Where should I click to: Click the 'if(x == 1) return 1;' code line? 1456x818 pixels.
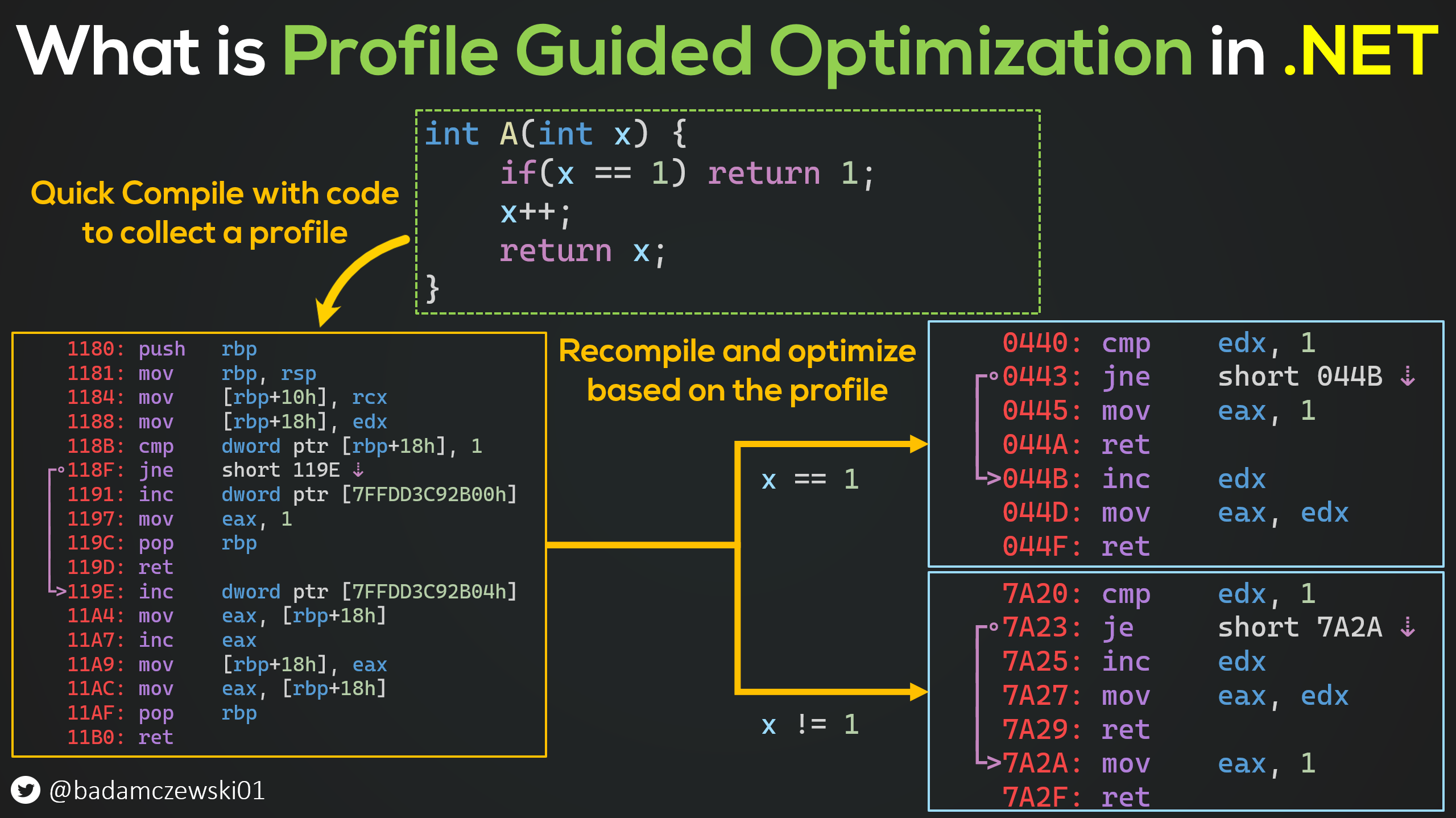[686, 173]
